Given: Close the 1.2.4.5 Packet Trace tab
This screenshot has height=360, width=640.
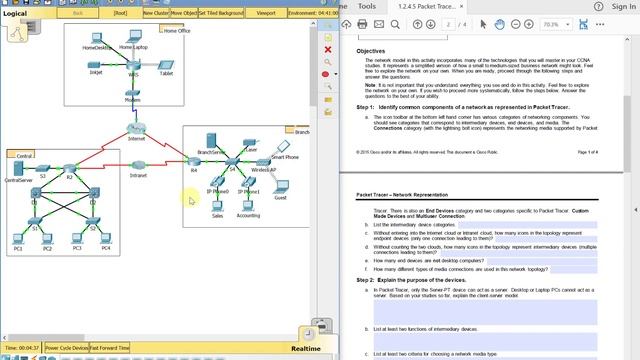Looking at the screenshot, I should tap(462, 7).
